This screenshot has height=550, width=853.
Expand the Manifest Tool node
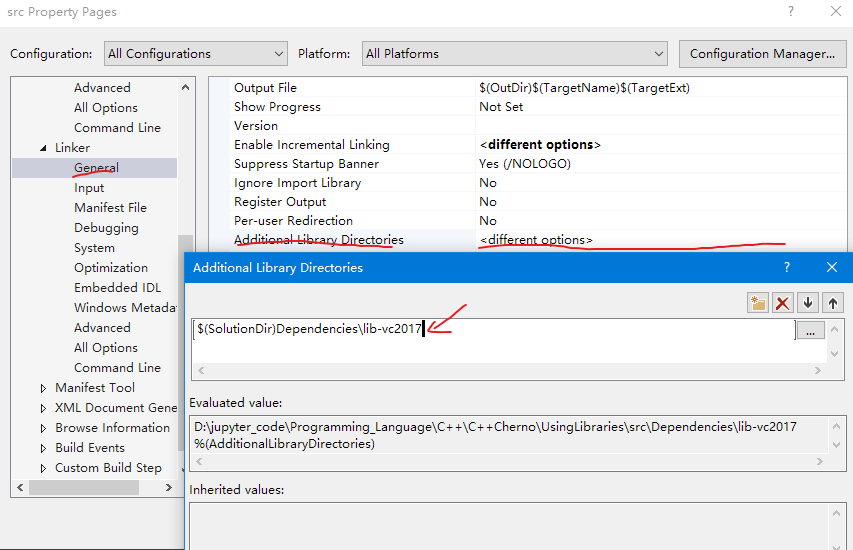point(43,388)
